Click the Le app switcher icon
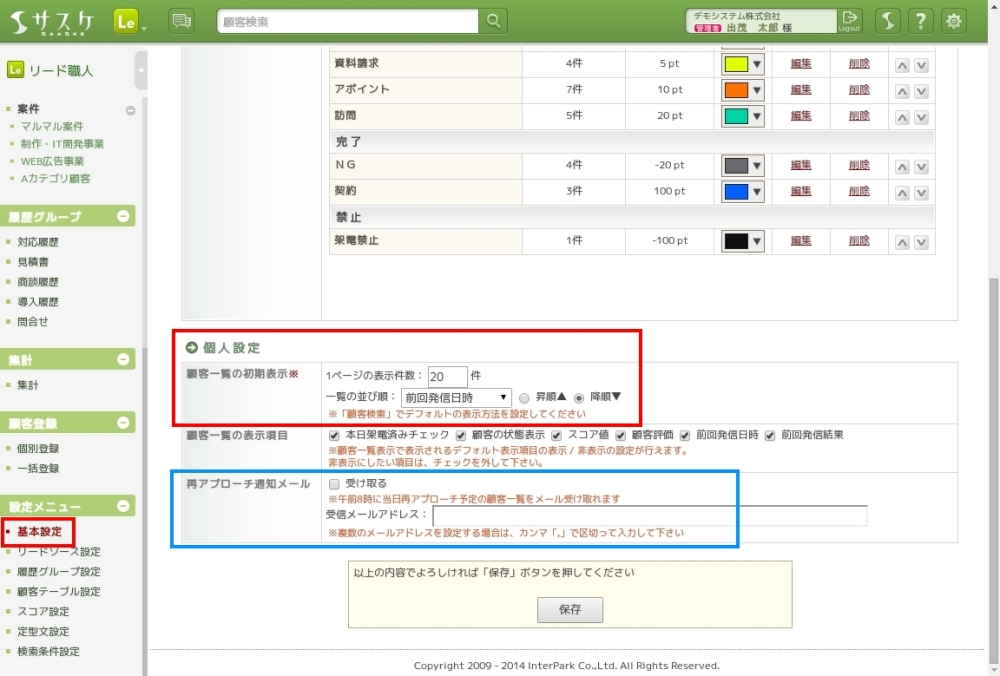The image size is (1000, 676). (x=126, y=21)
